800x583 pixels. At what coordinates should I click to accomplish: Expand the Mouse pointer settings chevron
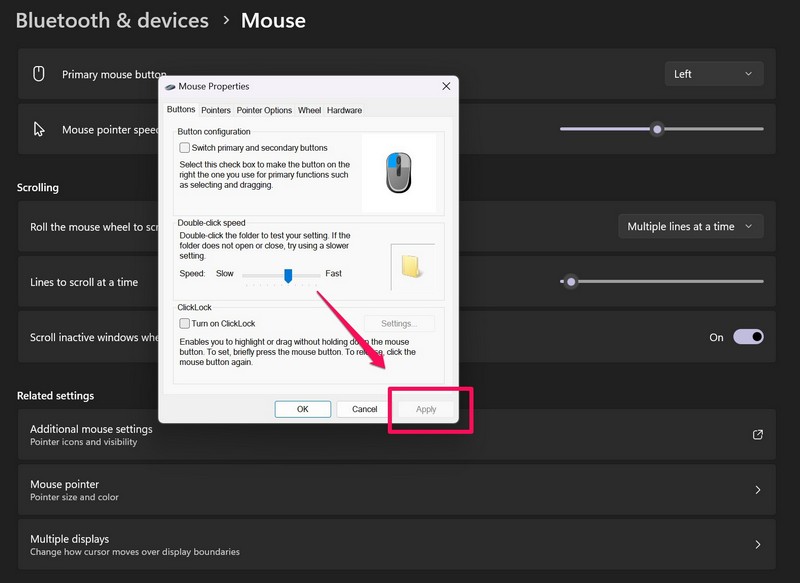[757, 490]
